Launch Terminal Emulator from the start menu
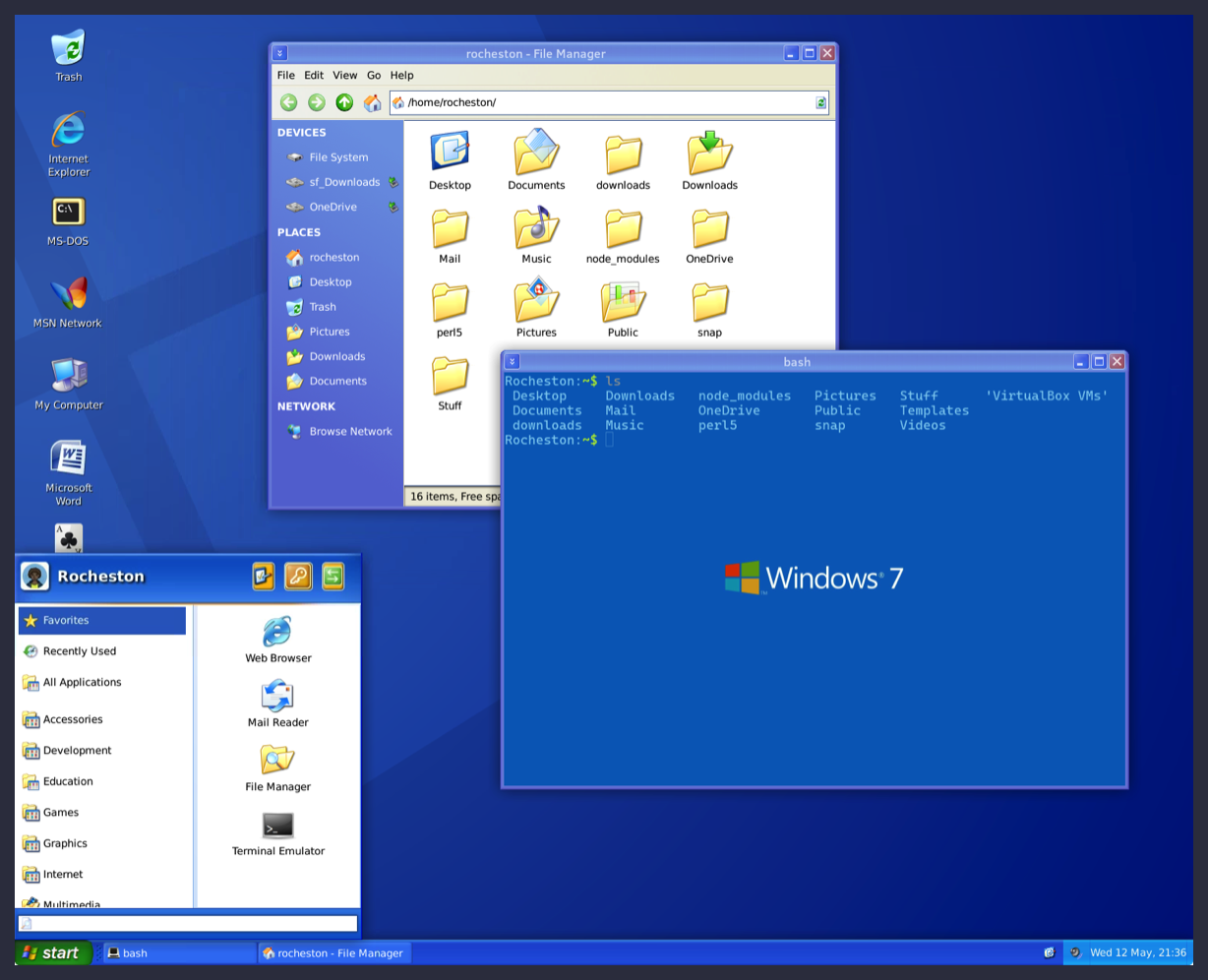Screen dimensions: 1208x980 point(278,833)
